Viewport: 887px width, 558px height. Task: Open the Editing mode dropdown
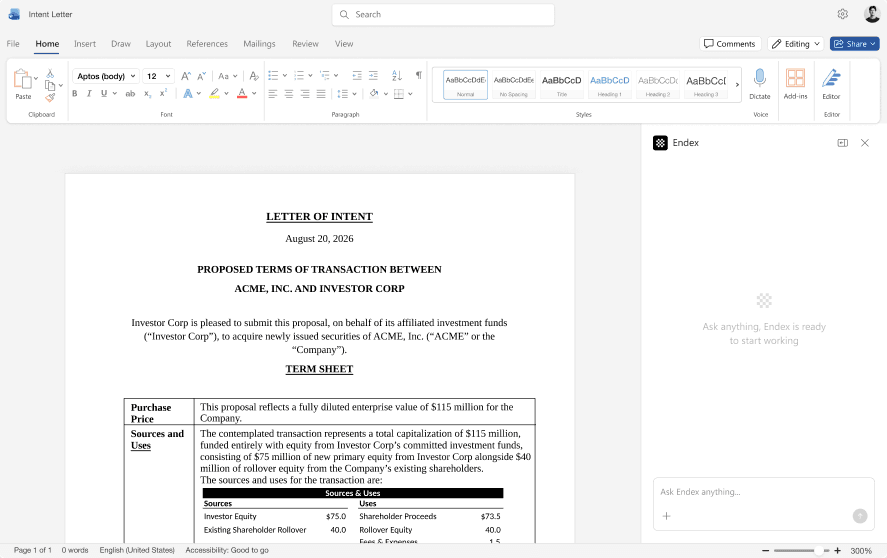[x=796, y=44]
